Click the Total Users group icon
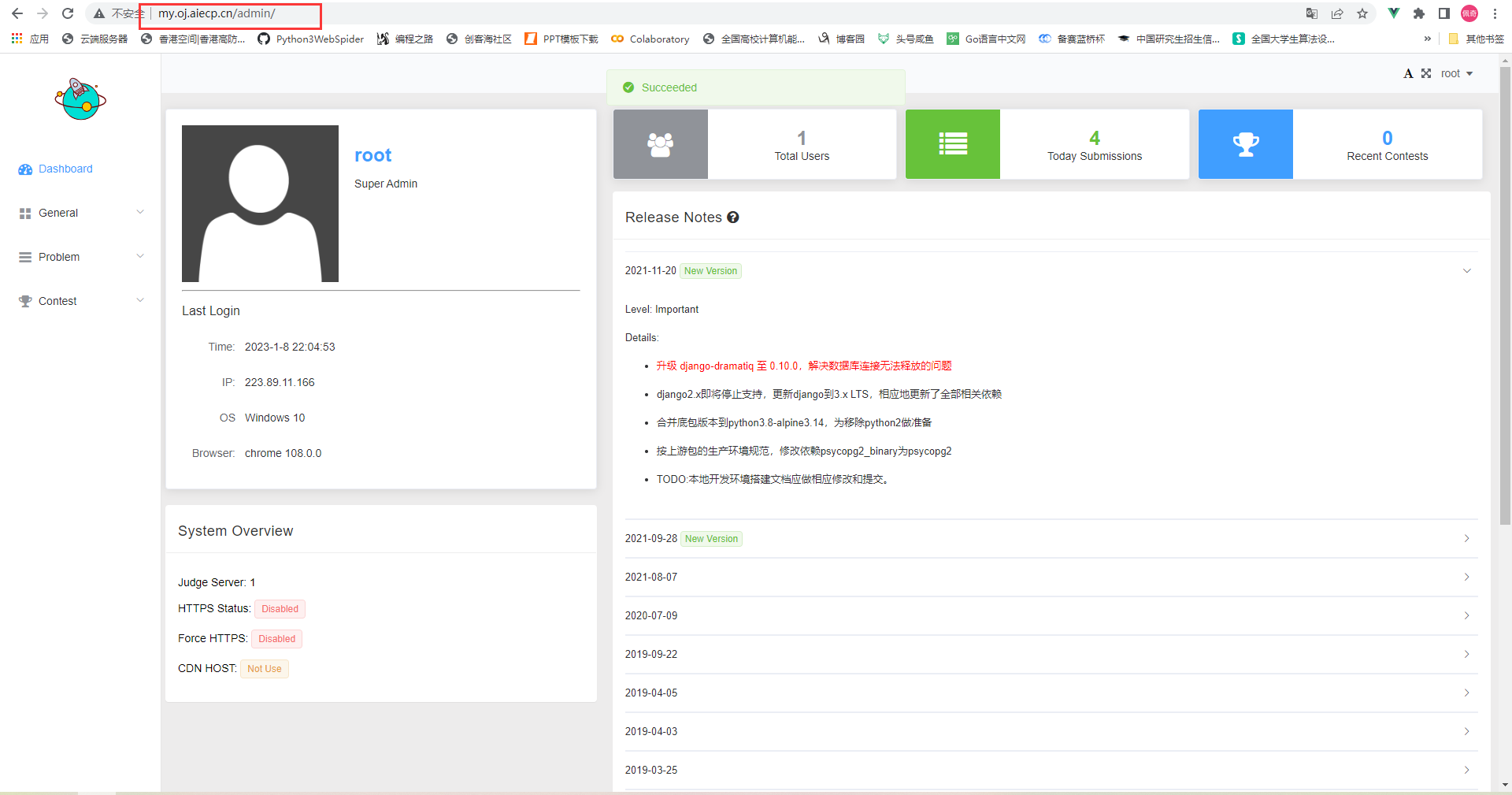This screenshot has width=1512, height=795. click(x=661, y=144)
